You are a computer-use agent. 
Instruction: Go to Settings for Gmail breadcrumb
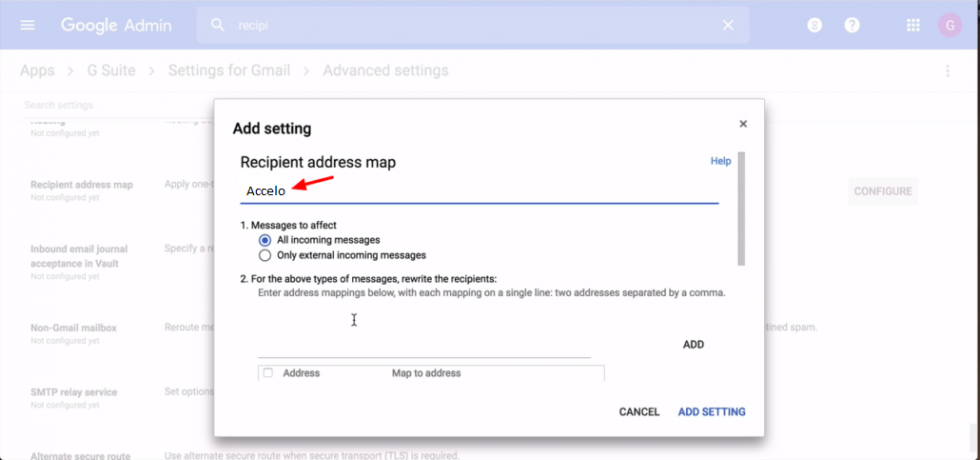point(228,71)
